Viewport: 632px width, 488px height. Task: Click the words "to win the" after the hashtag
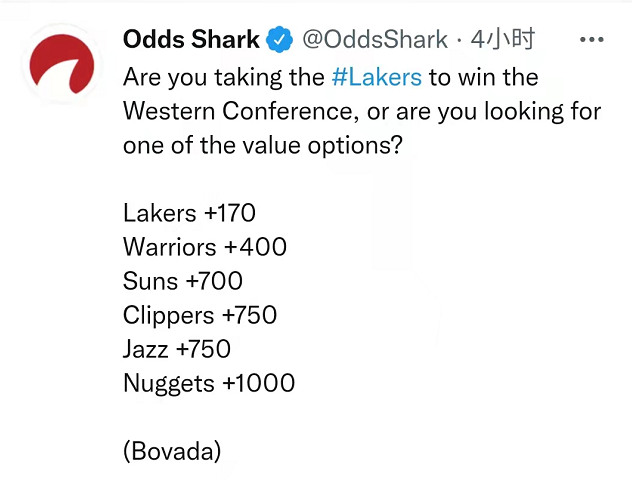click(484, 77)
